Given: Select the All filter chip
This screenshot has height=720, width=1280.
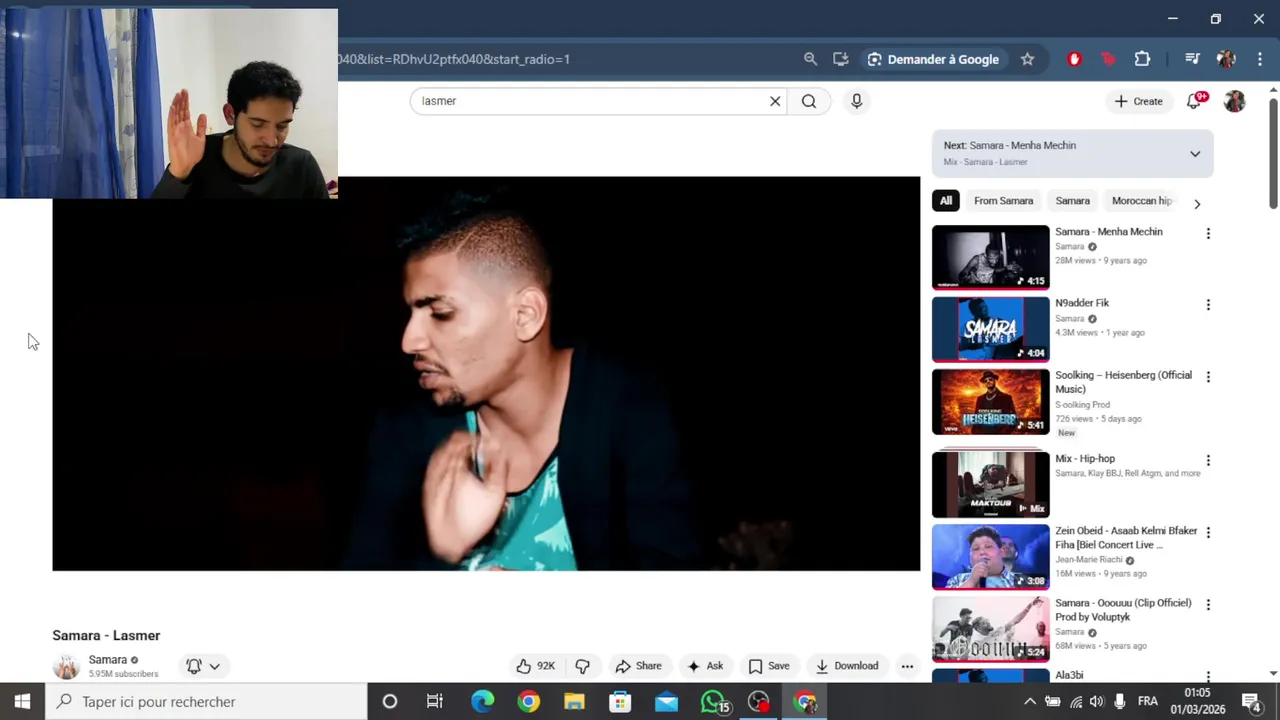Looking at the screenshot, I should coord(945,201).
